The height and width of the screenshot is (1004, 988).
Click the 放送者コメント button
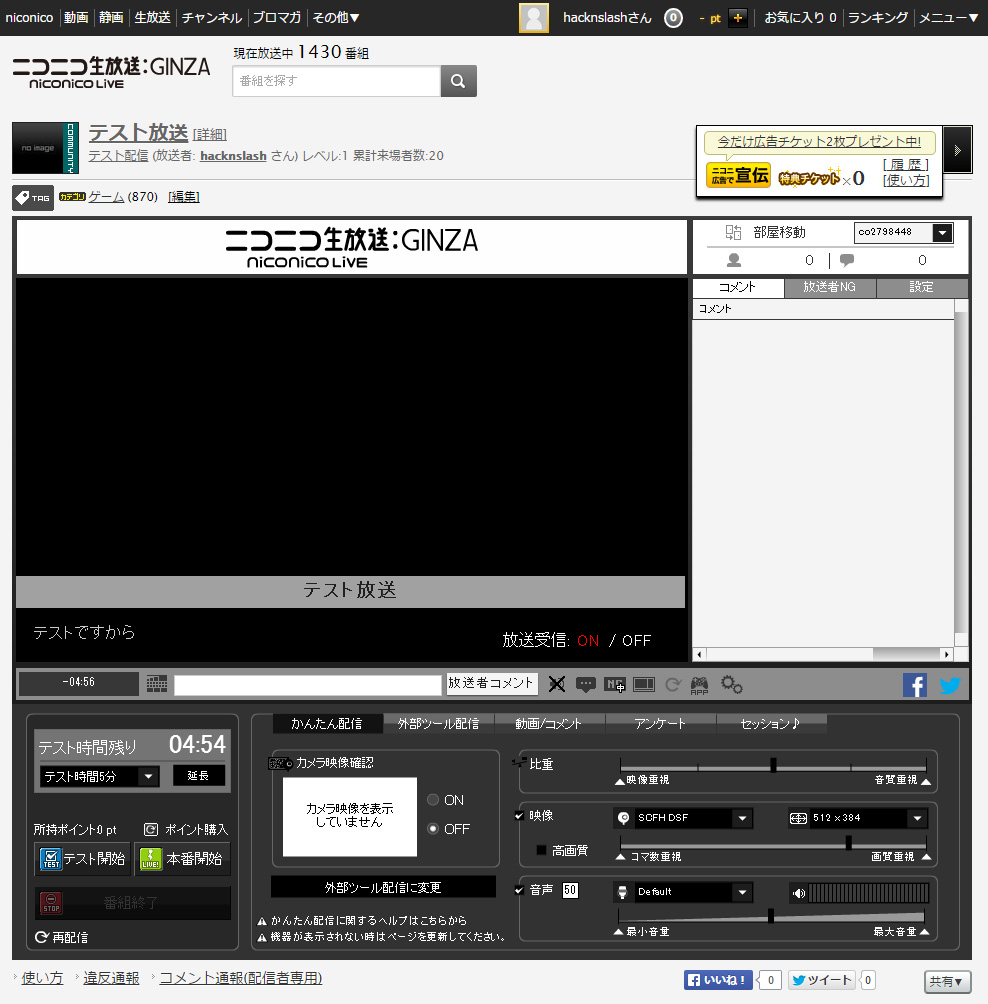(x=491, y=683)
